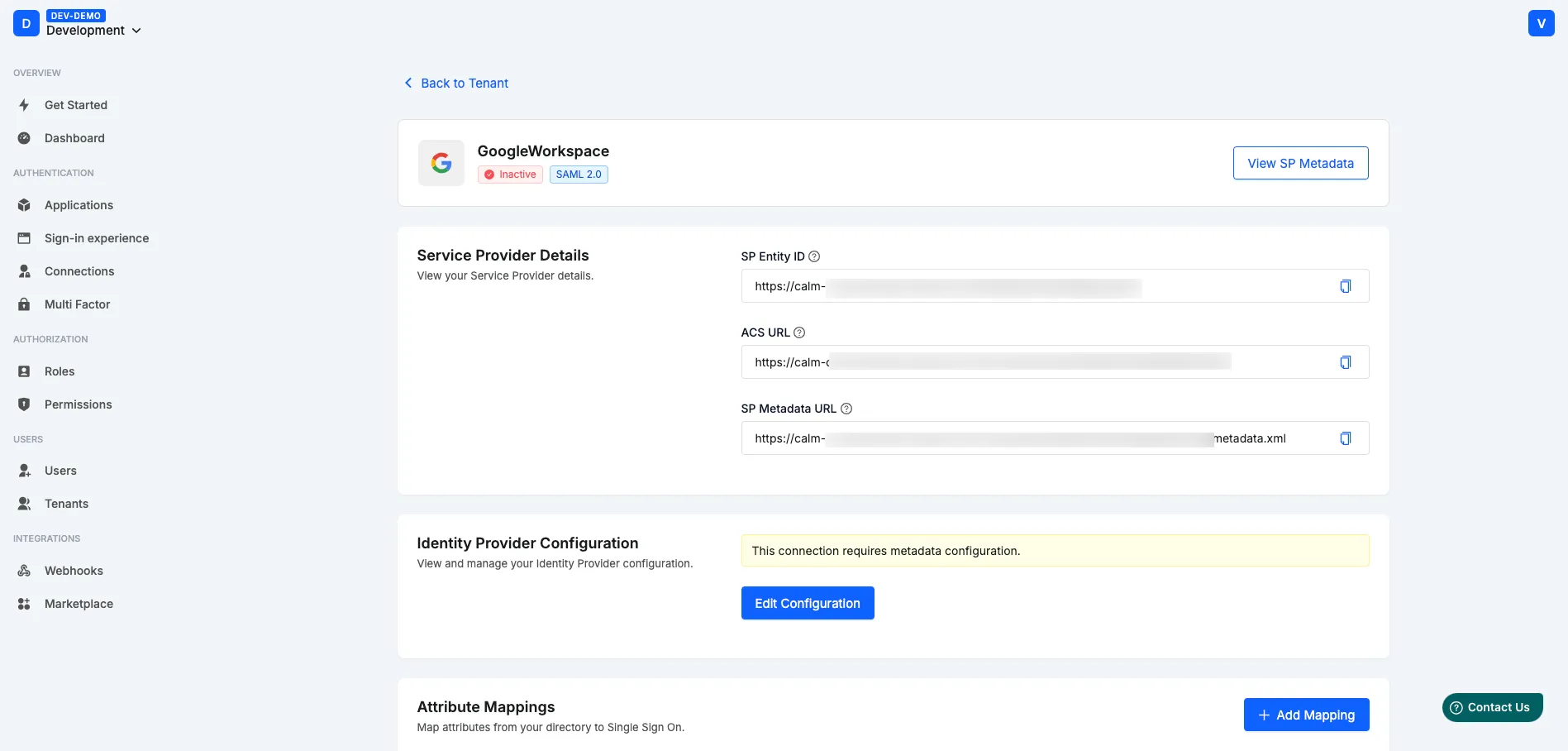
Task: Navigate to the Webhooks integration page
Action: pos(74,570)
